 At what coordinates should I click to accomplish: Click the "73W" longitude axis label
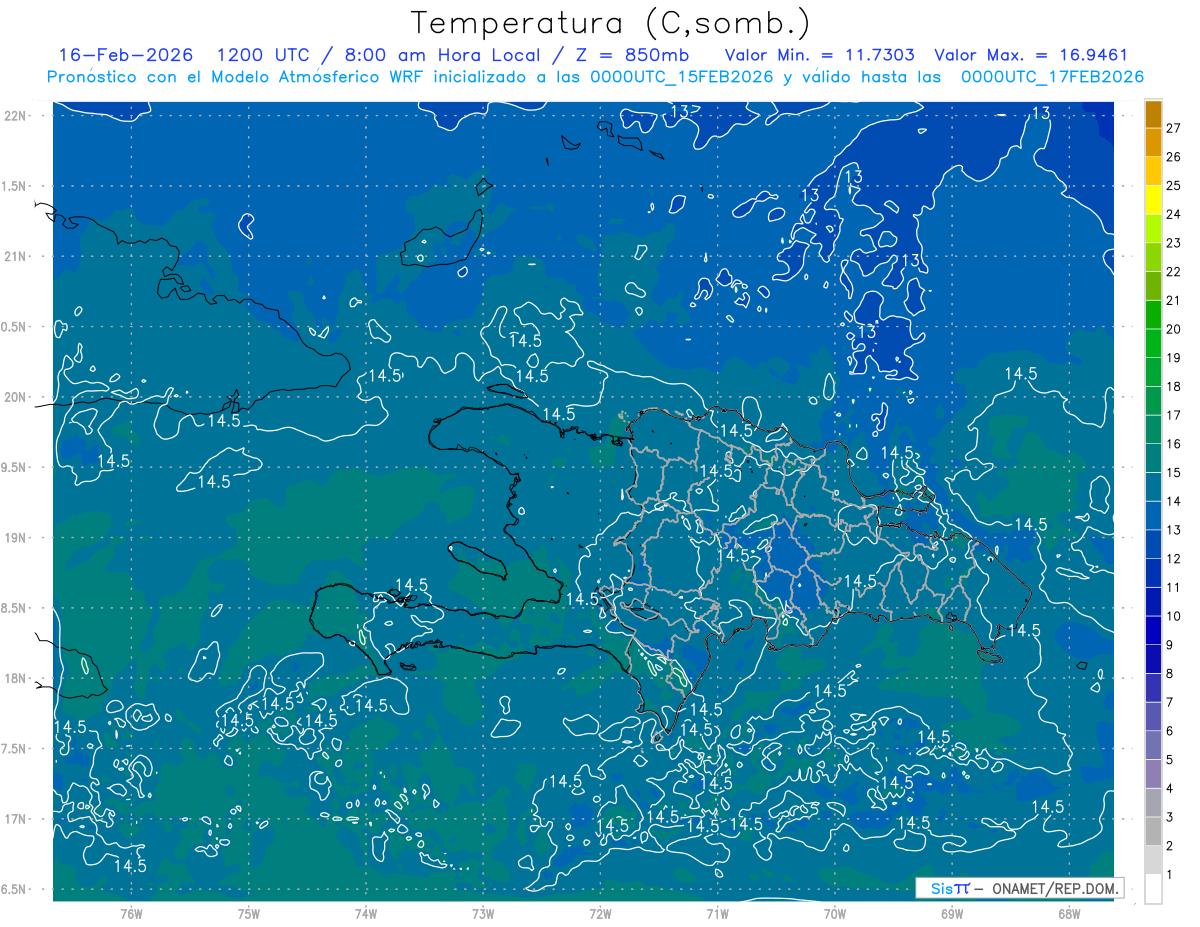click(483, 913)
